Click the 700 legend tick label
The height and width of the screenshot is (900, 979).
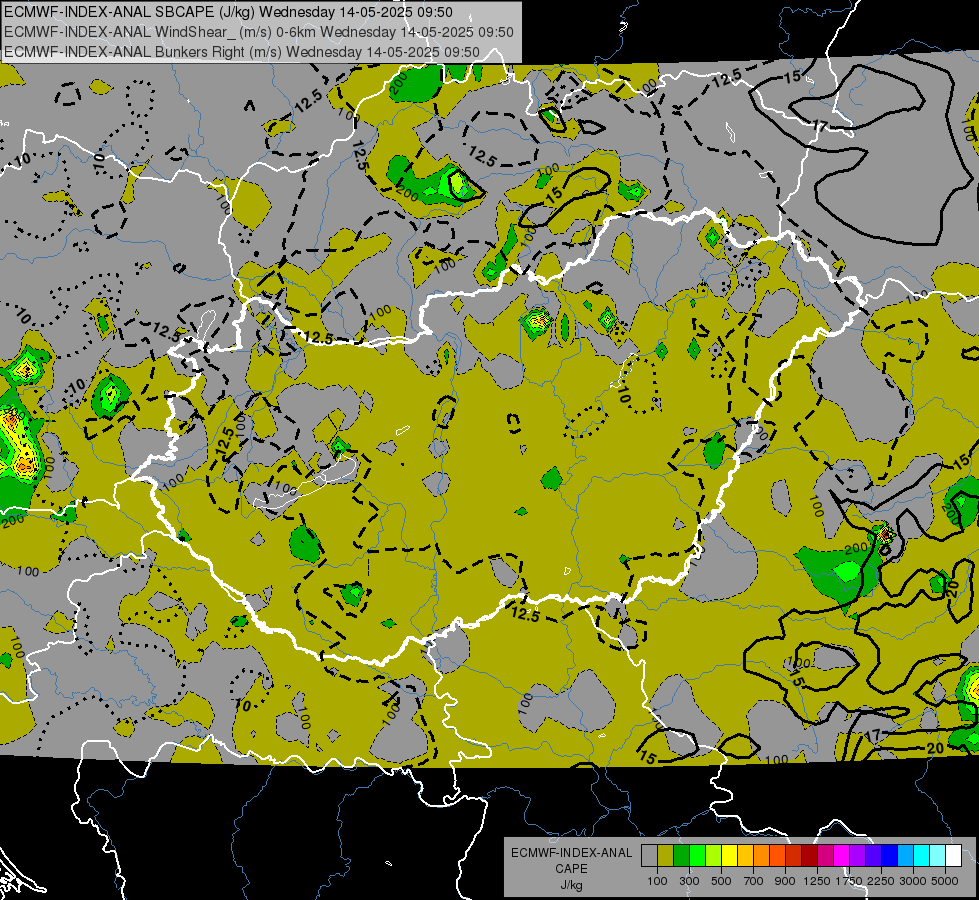click(x=754, y=881)
